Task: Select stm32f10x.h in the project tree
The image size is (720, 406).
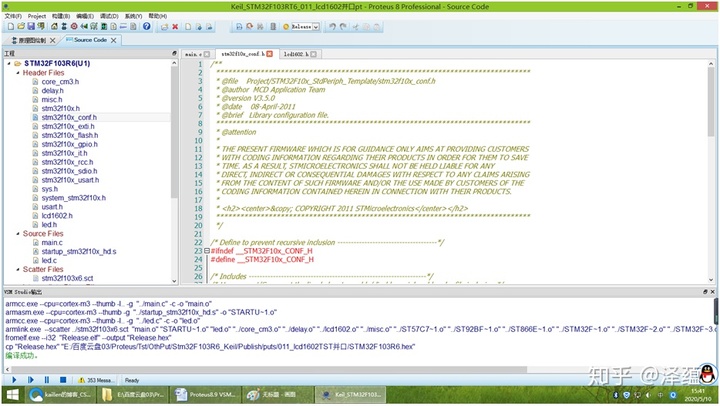Action: 60,108
